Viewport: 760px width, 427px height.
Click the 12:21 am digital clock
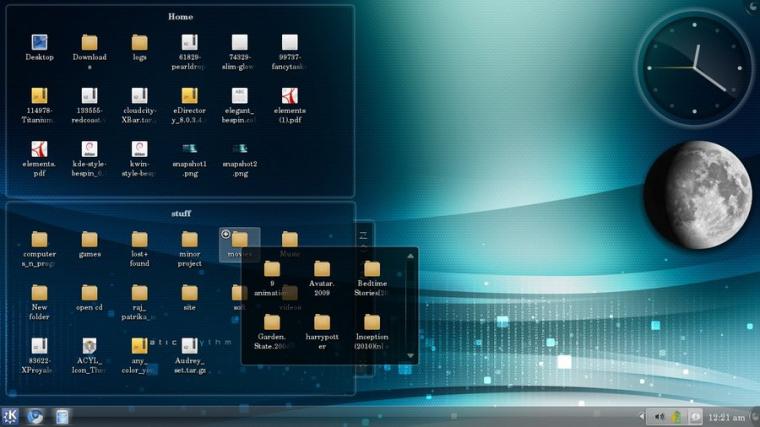click(726, 417)
